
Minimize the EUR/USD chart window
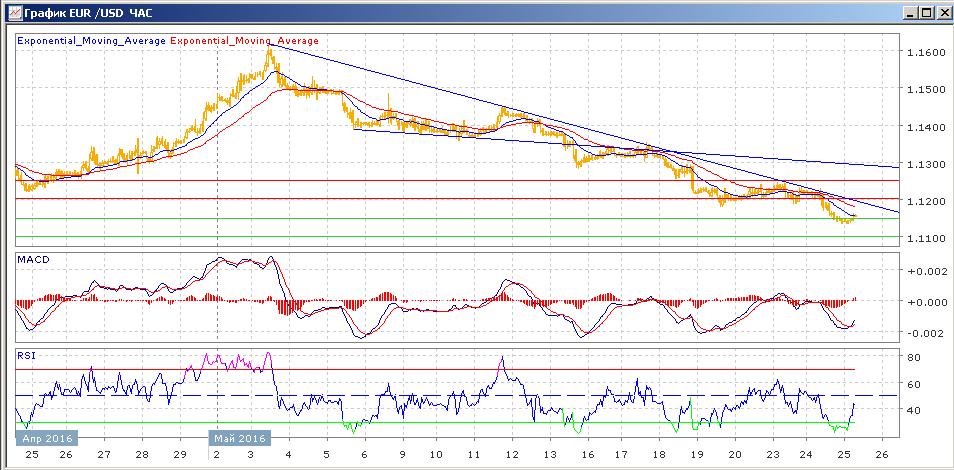[x=909, y=13]
